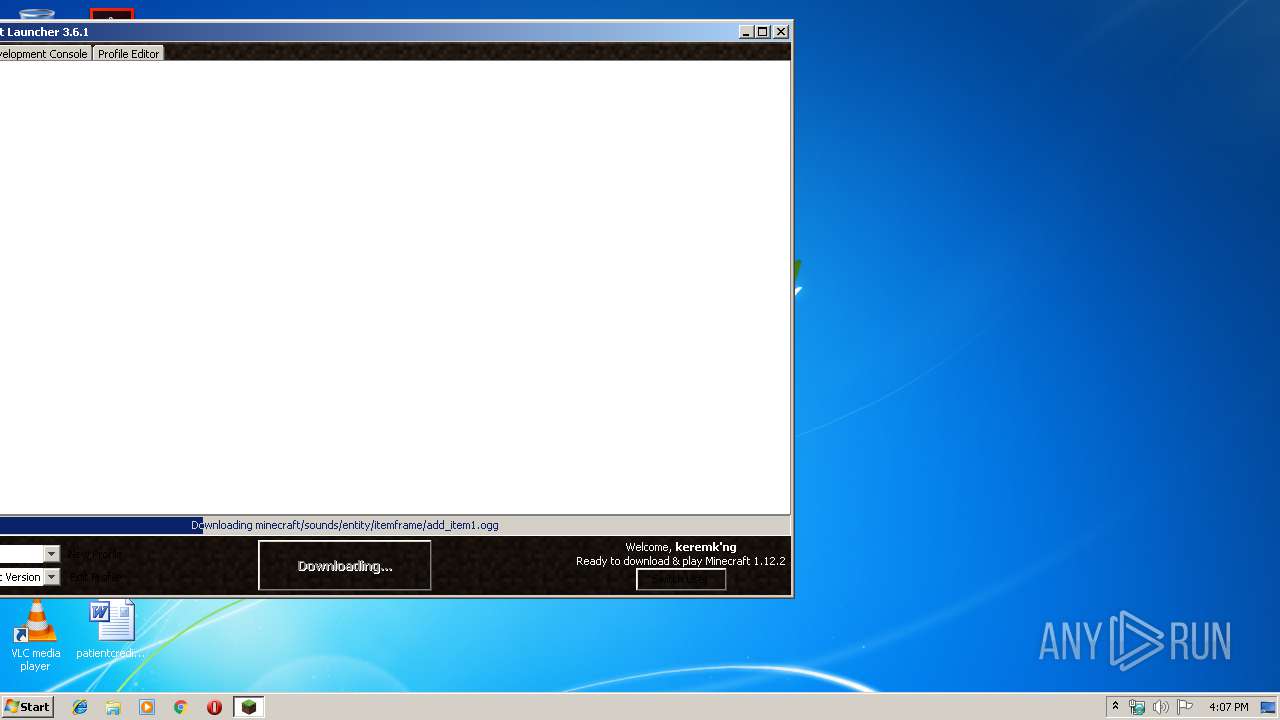Click the download progress bar
This screenshot has width=1280, height=720.
click(x=395, y=525)
